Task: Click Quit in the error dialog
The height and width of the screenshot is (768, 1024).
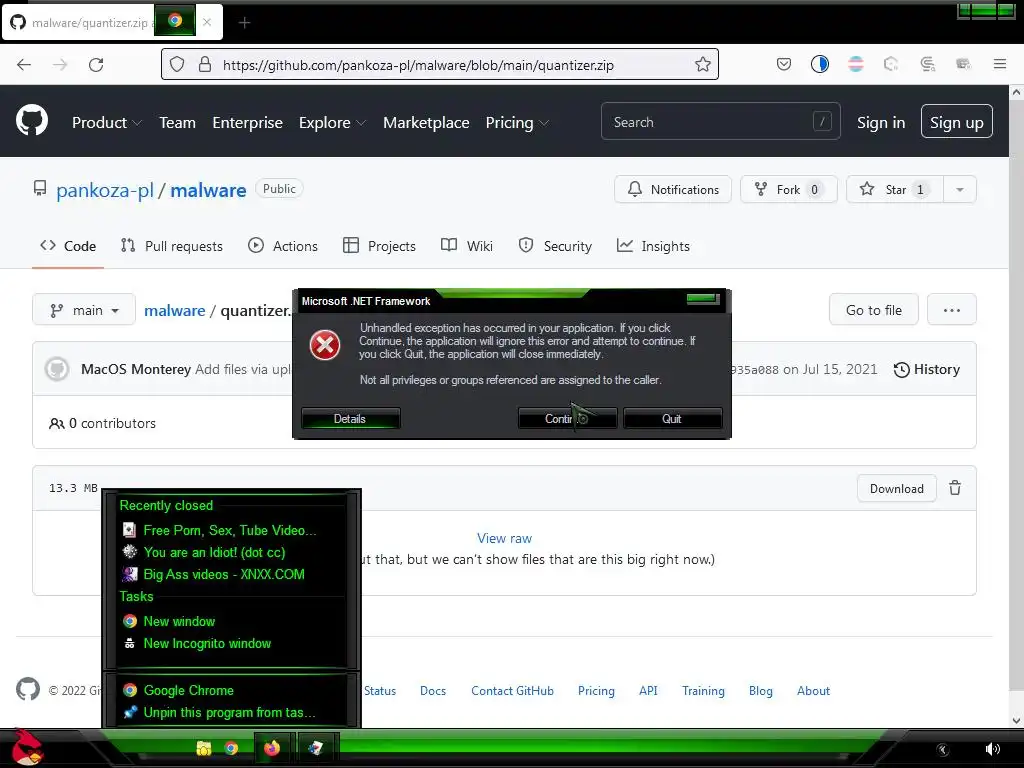Action: 672,419
